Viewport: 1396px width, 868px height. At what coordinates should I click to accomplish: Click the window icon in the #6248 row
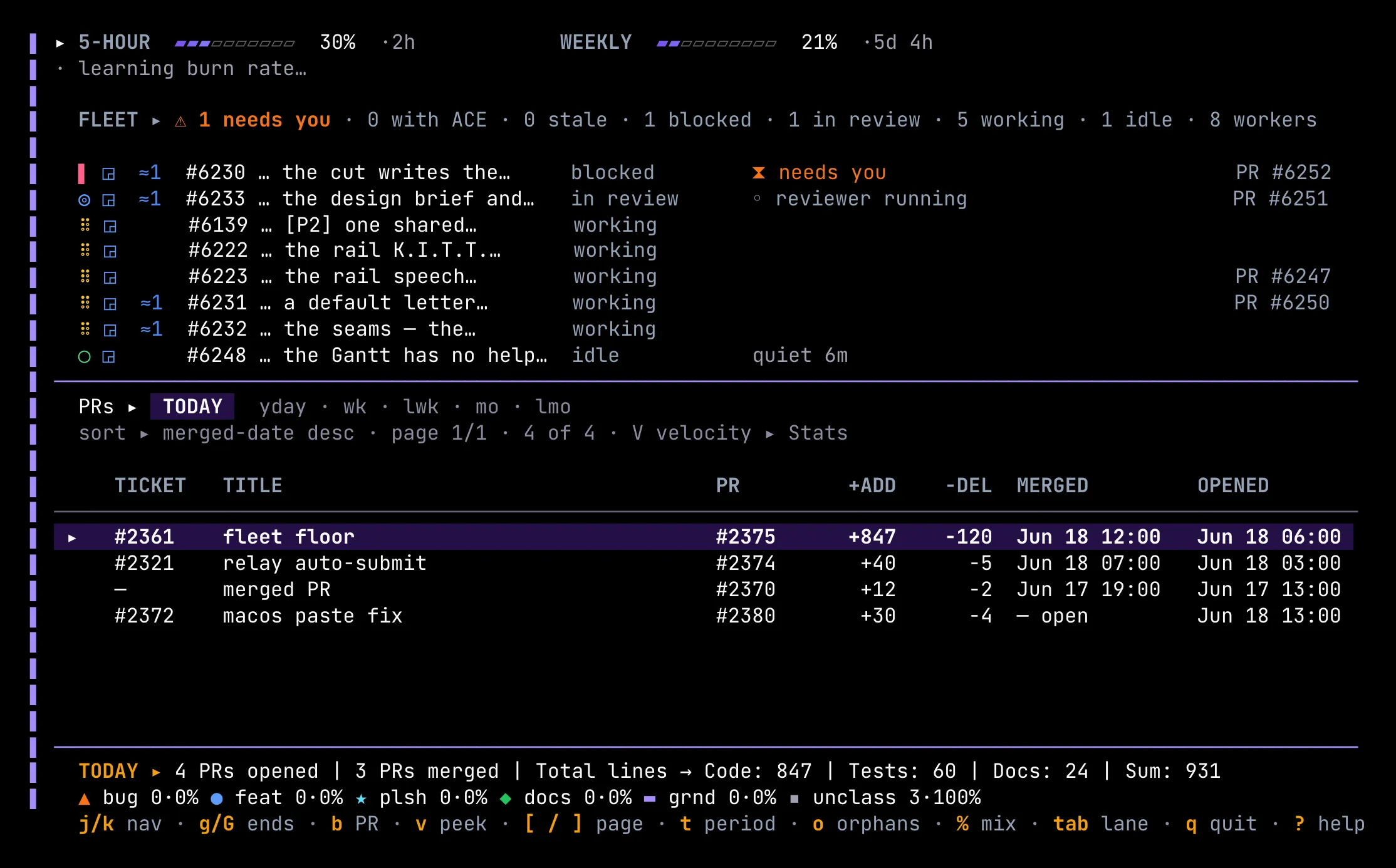109,356
